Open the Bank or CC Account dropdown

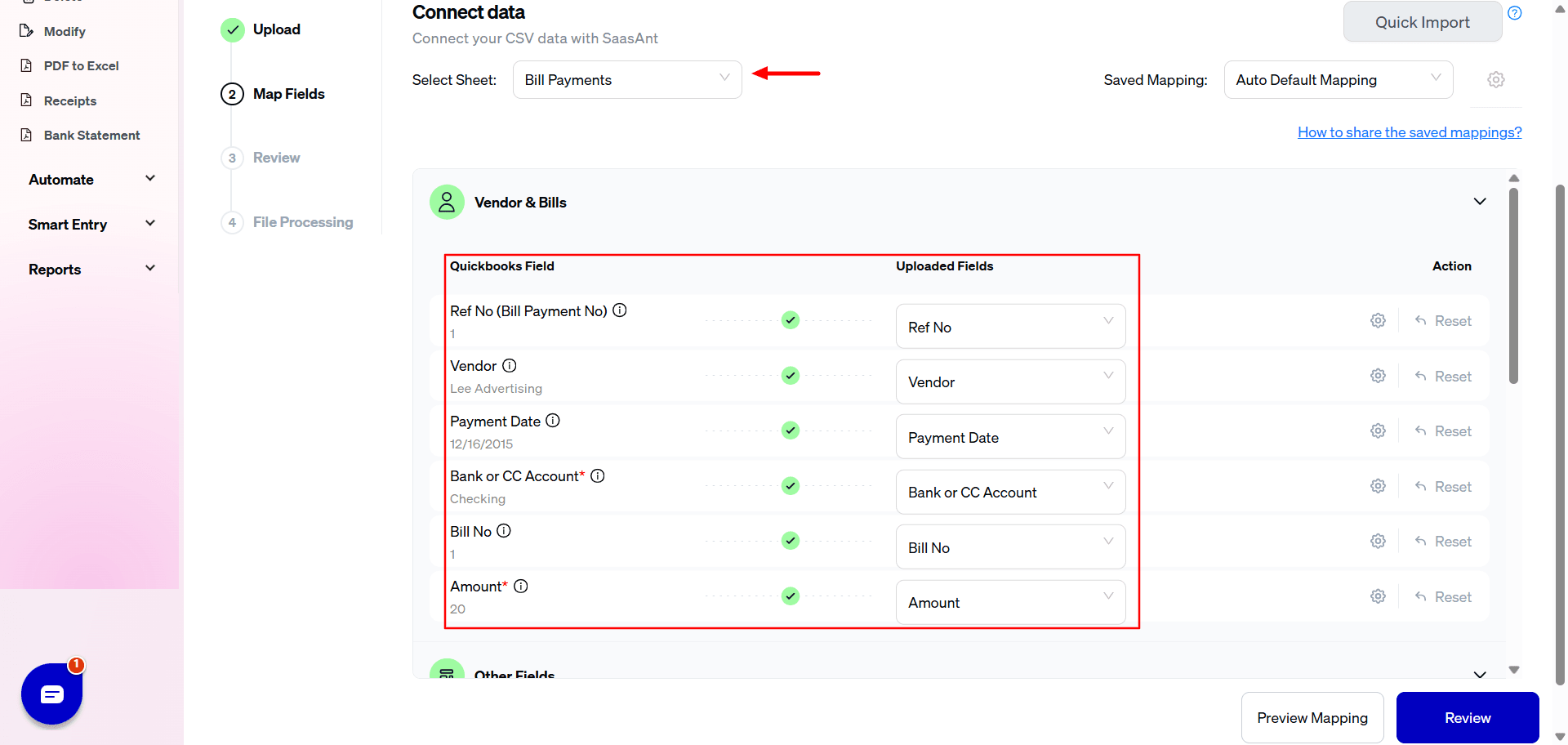(x=1010, y=492)
